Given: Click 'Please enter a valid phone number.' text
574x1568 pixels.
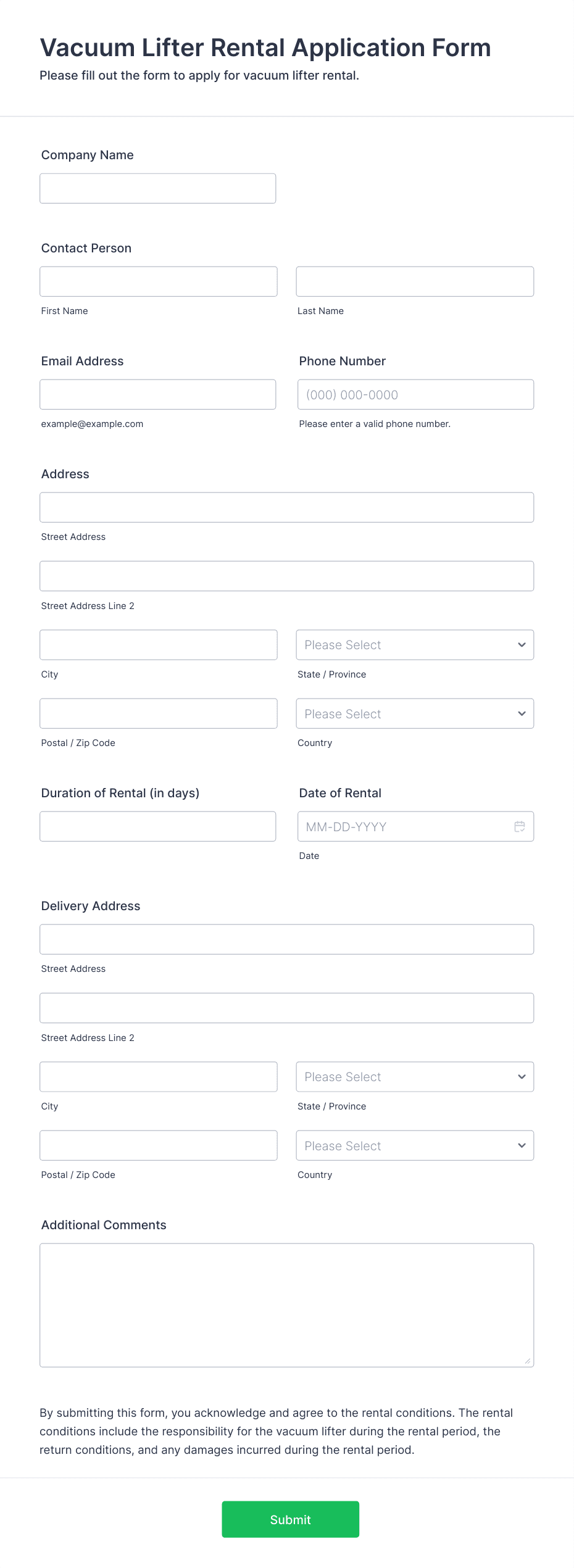Looking at the screenshot, I should pyautogui.click(x=375, y=424).
